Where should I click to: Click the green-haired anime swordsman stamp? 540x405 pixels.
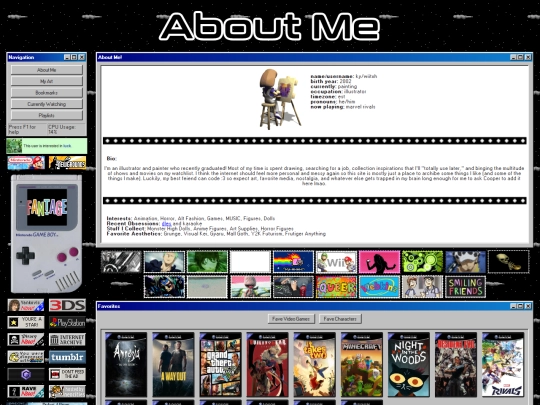[x=164, y=262]
